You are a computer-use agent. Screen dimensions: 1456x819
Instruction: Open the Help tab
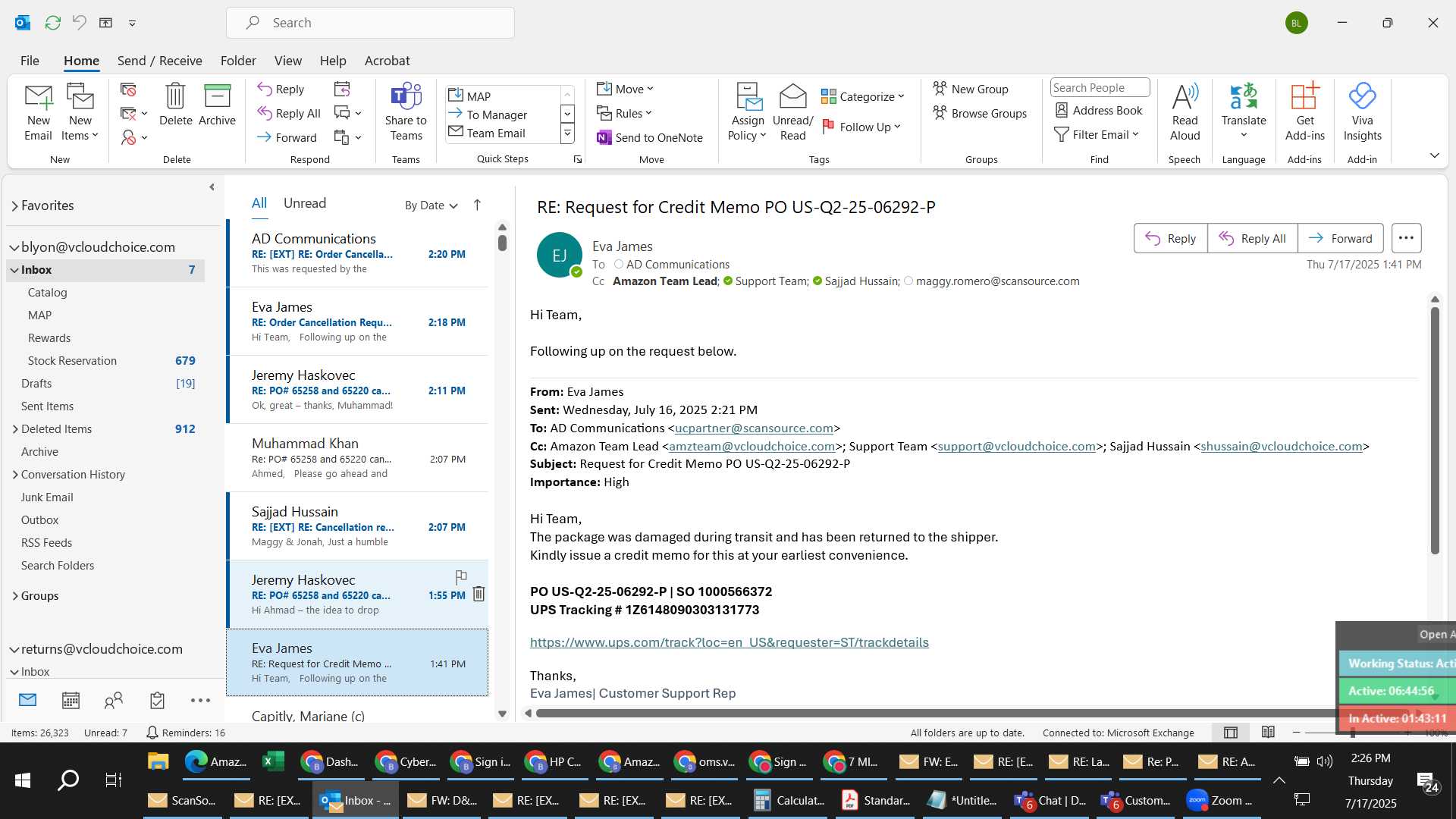(333, 61)
